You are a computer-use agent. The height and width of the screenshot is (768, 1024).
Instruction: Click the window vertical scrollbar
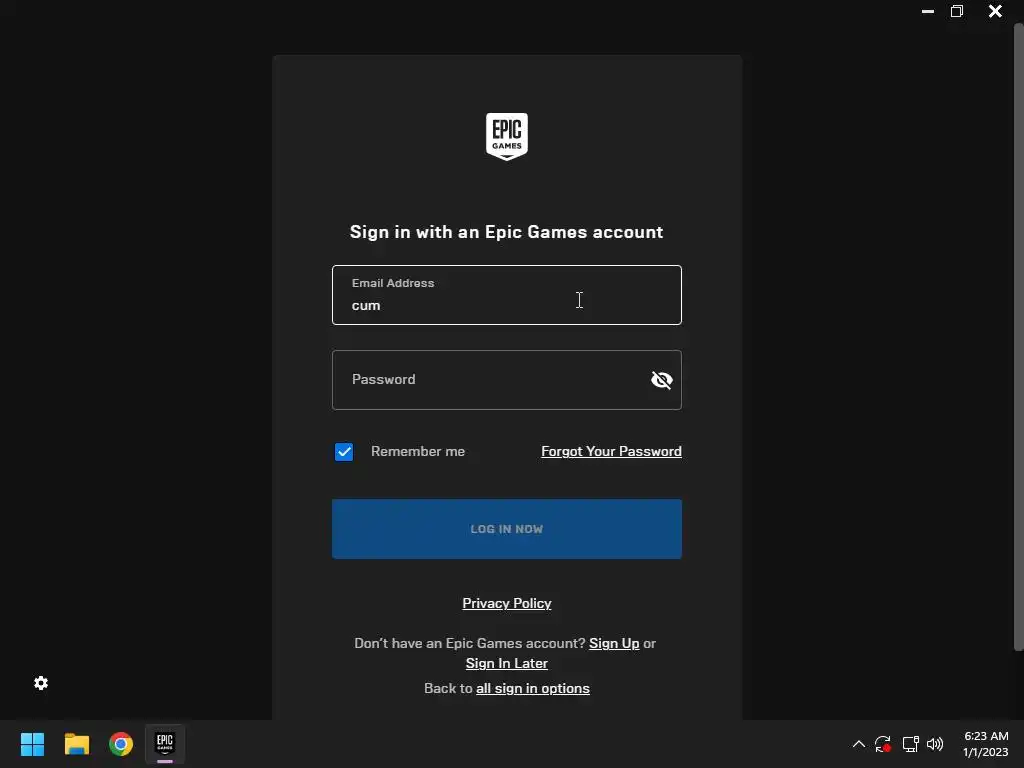1018,337
